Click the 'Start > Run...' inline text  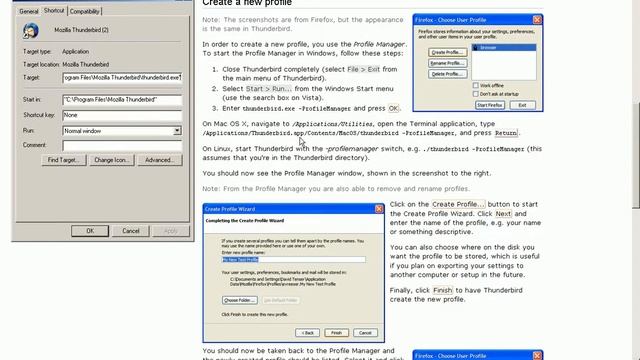[269, 89]
